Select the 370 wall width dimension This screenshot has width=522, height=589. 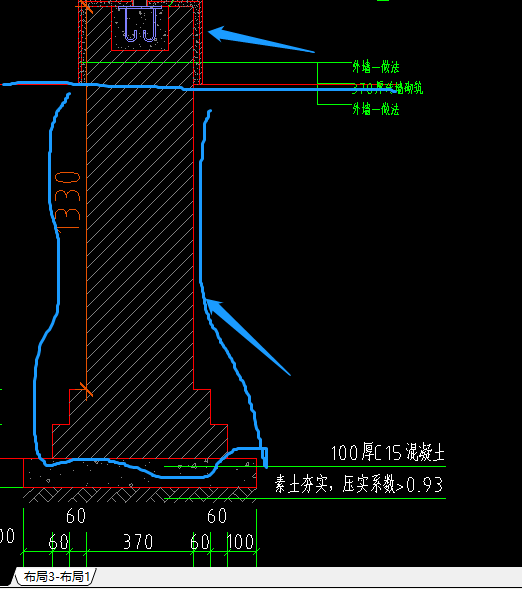point(138,542)
